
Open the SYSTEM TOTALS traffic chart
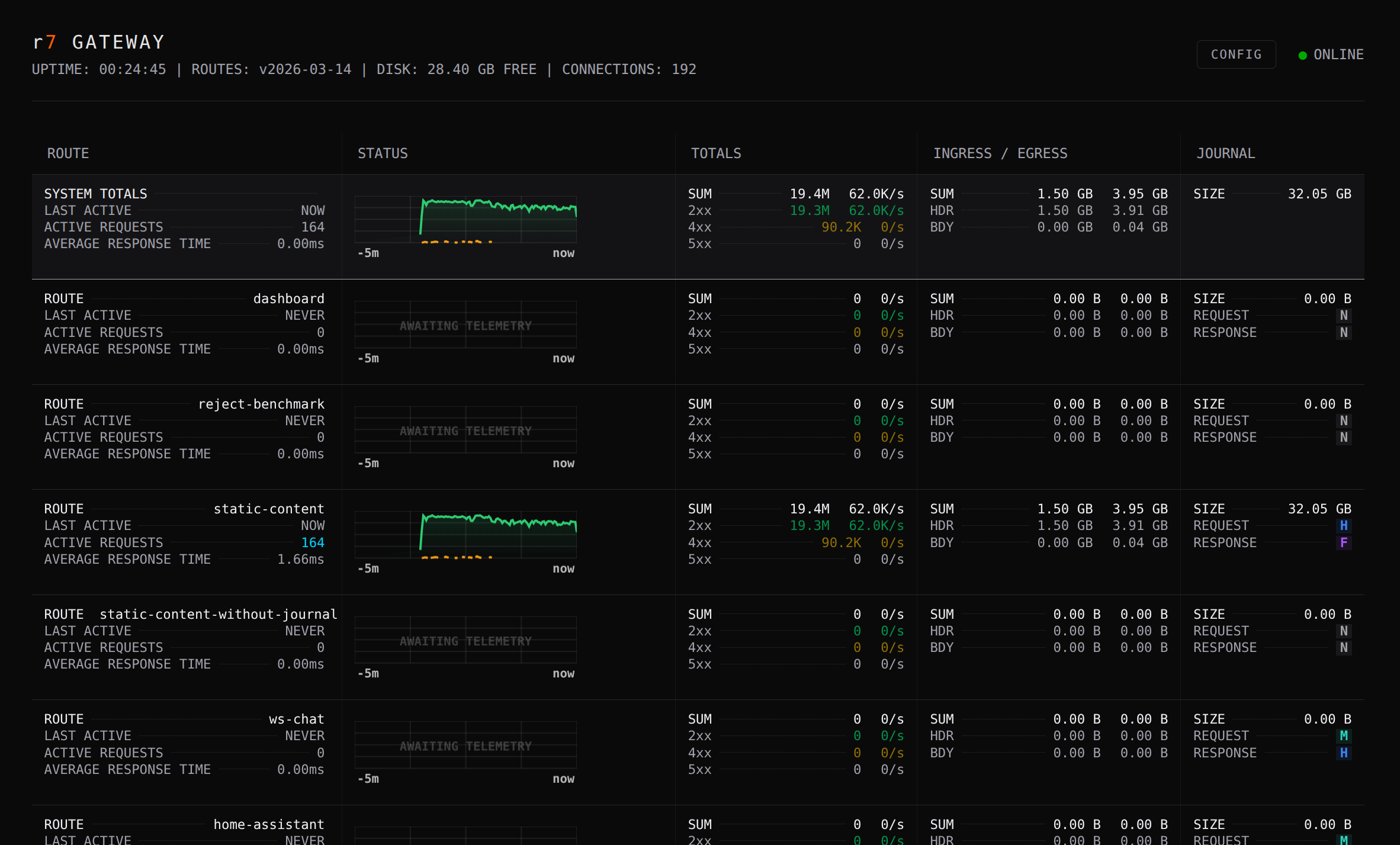465,220
